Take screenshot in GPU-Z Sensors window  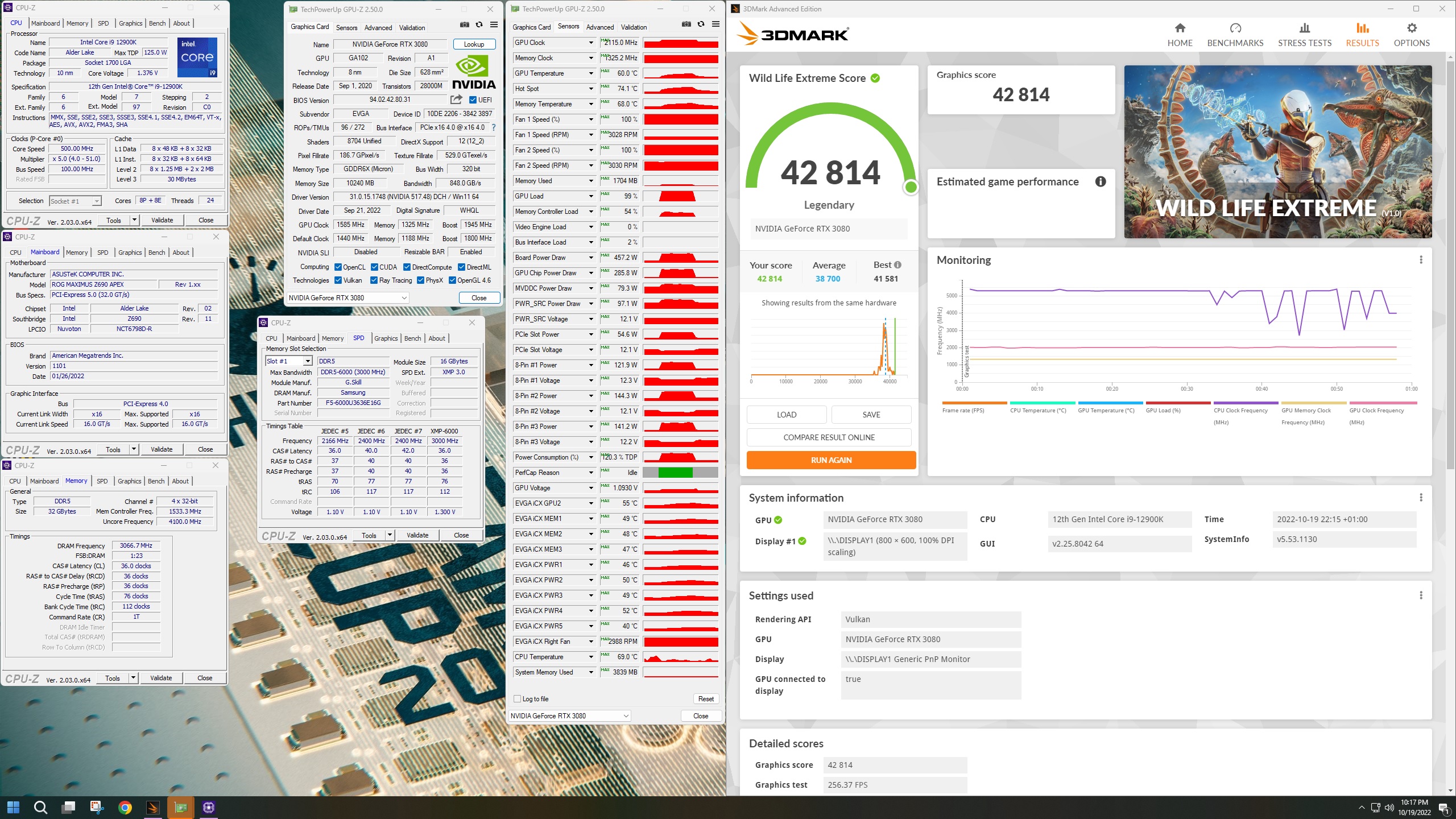point(686,24)
